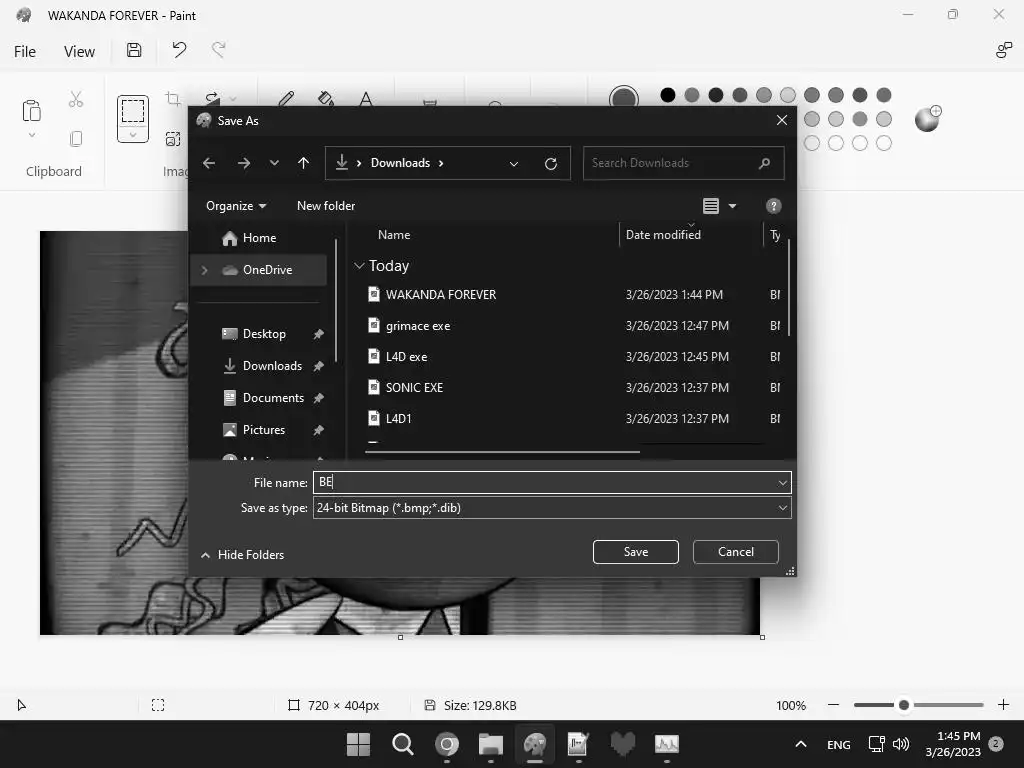Screen dimensions: 1024x768
Task: Click the search magnifier in Search Downloads
Action: [x=765, y=163]
